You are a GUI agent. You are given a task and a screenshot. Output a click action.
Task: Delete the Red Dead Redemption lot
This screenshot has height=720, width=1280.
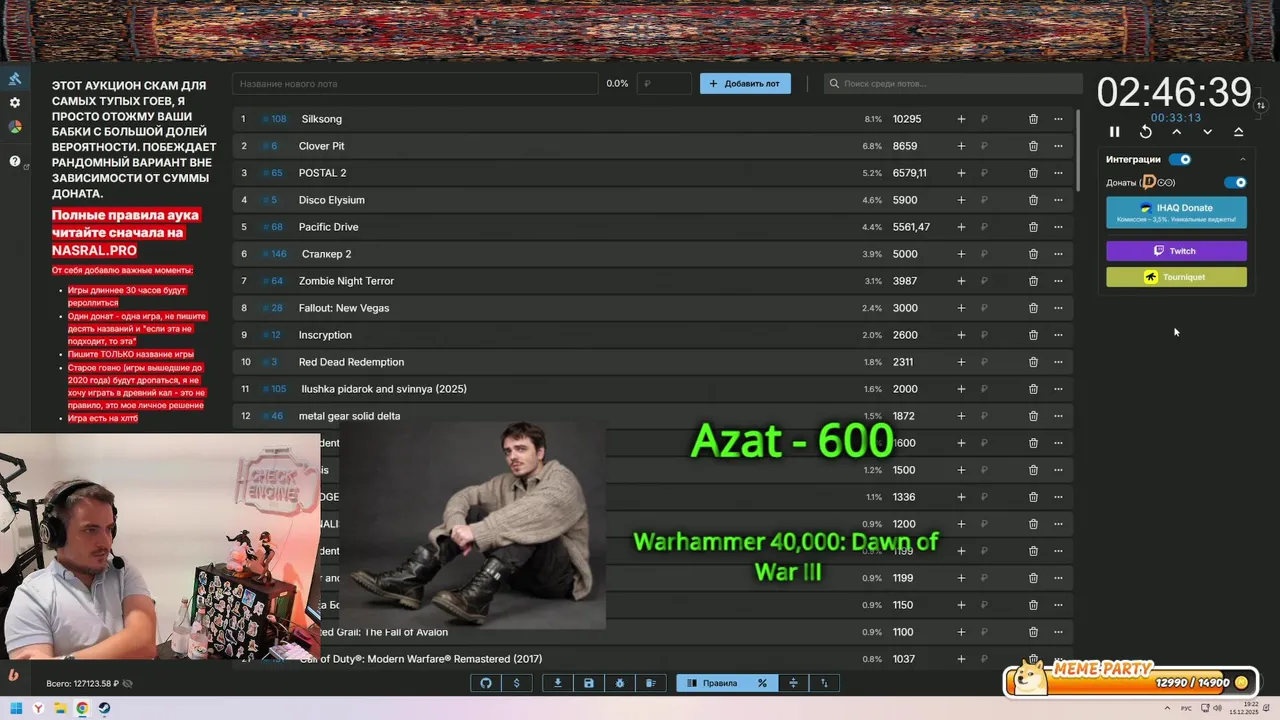pyautogui.click(x=1033, y=362)
